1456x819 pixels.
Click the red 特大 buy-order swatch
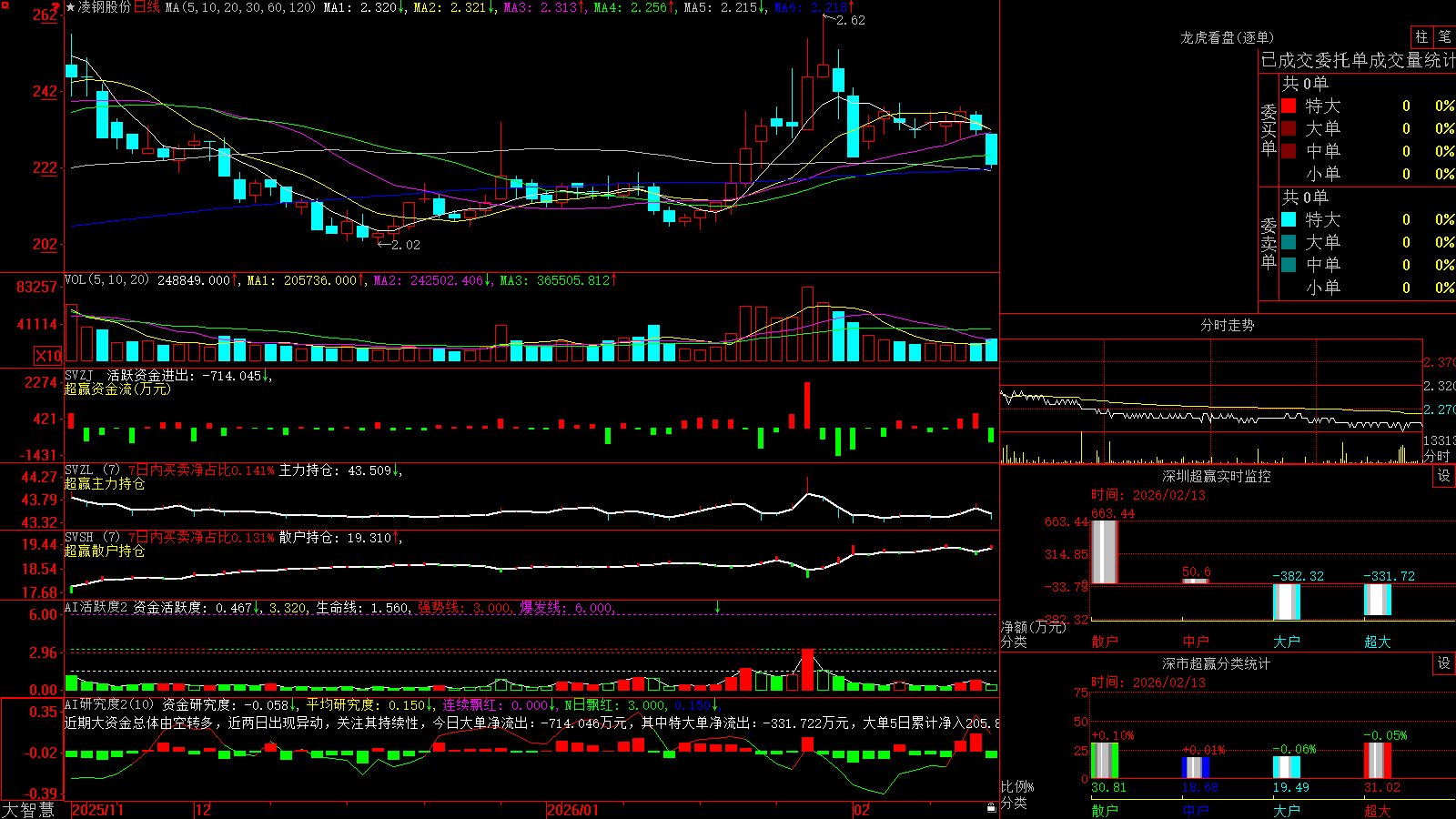coord(1289,106)
